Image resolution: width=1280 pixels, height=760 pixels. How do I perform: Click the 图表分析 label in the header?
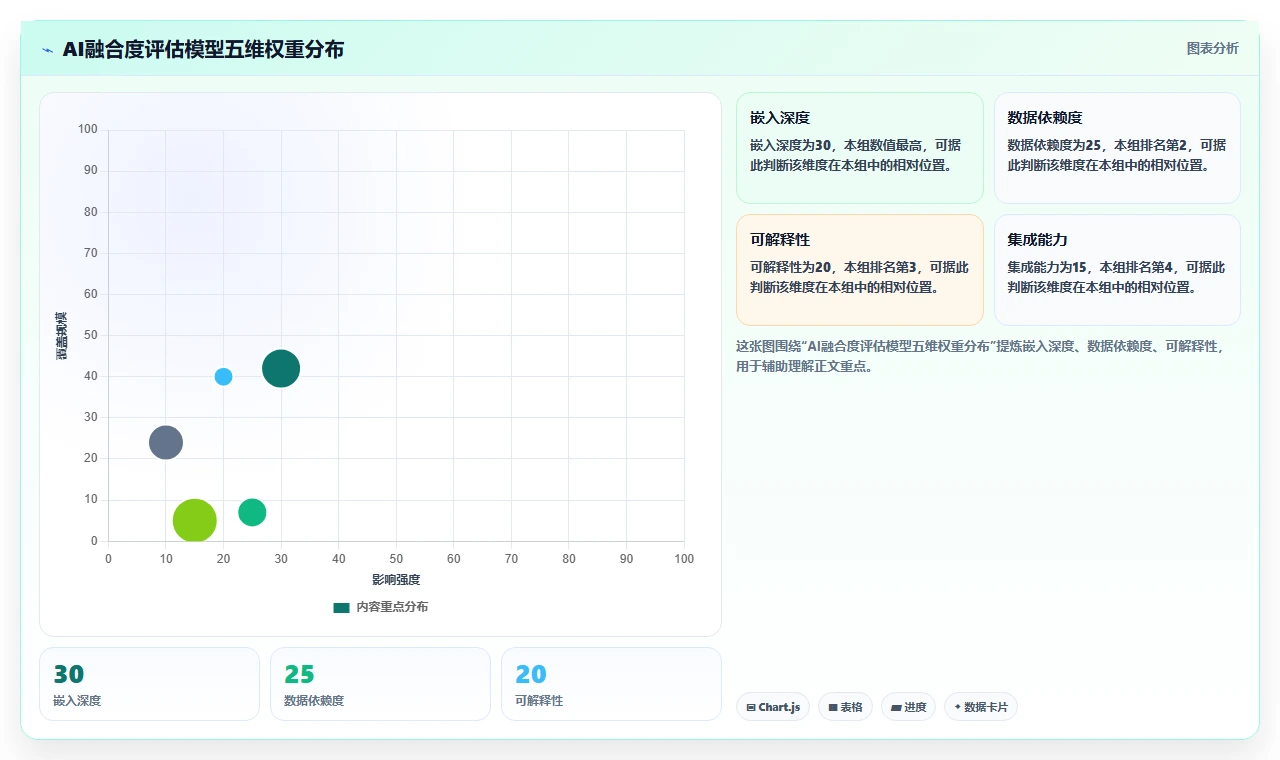click(1212, 48)
